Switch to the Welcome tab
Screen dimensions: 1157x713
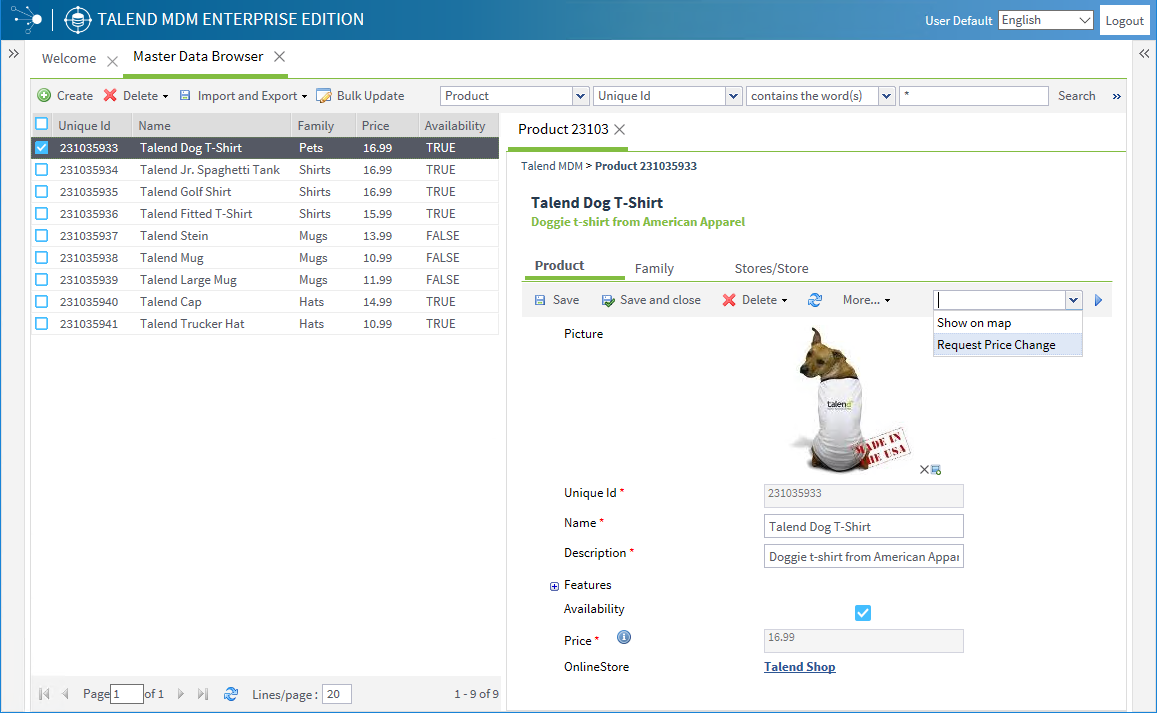pyautogui.click(x=69, y=58)
